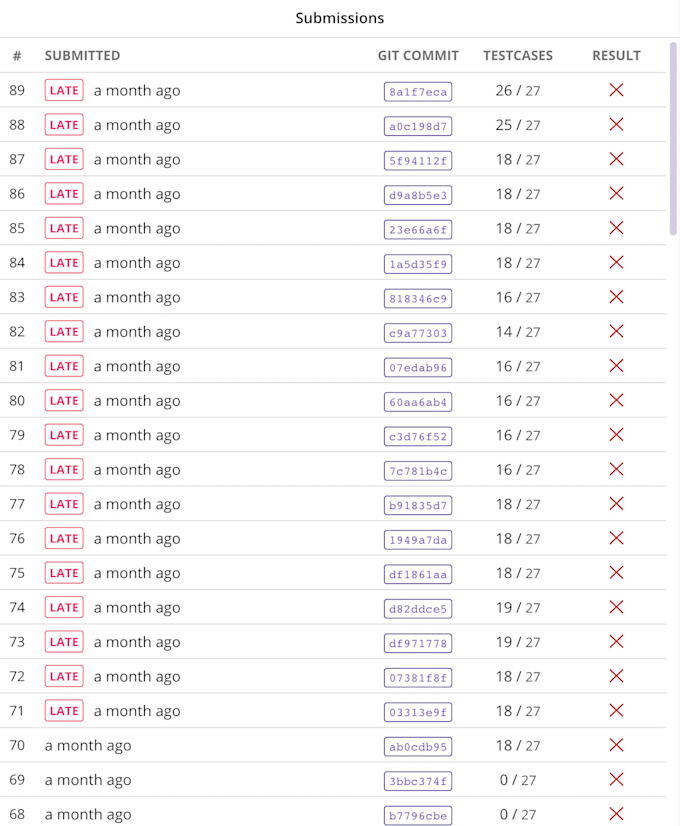Open commit 3bbc374f for submission 69

pos(418,781)
